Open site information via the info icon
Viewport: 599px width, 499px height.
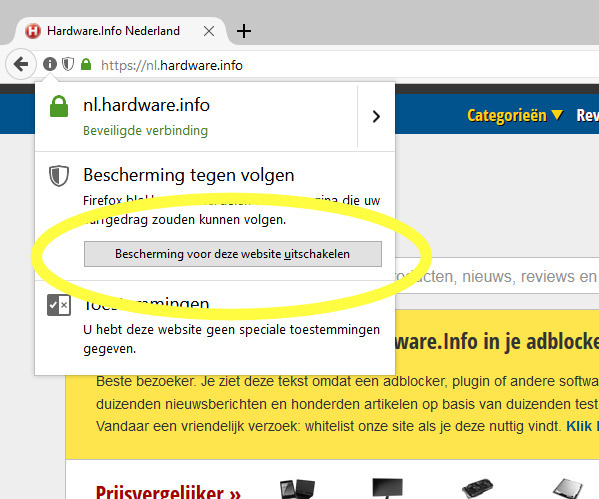(x=50, y=64)
